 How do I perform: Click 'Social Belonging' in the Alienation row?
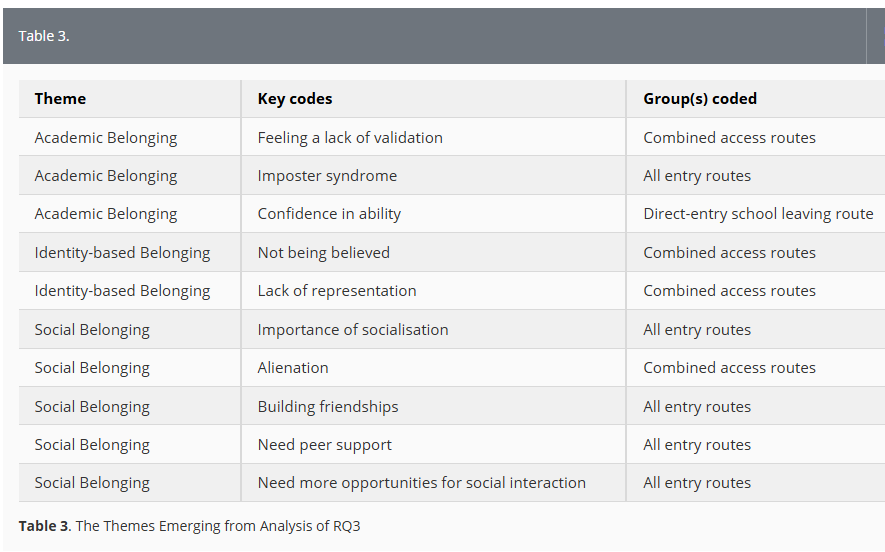(x=92, y=368)
